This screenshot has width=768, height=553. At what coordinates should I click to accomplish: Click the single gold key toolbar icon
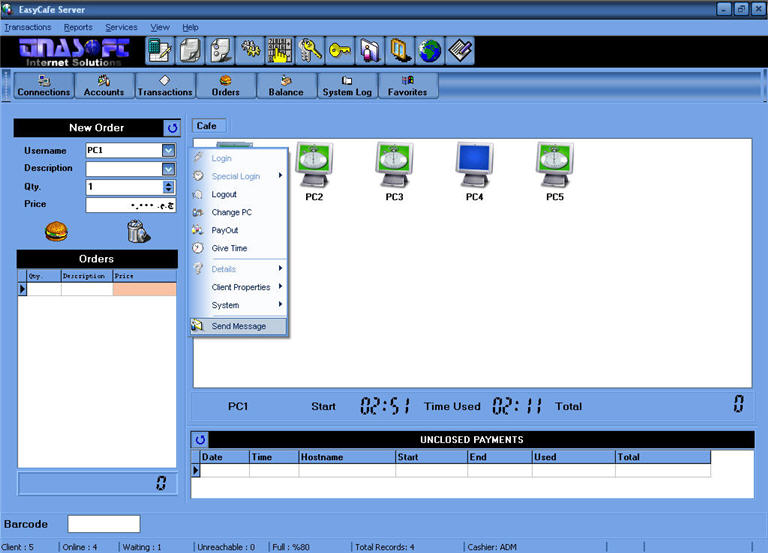[x=340, y=51]
